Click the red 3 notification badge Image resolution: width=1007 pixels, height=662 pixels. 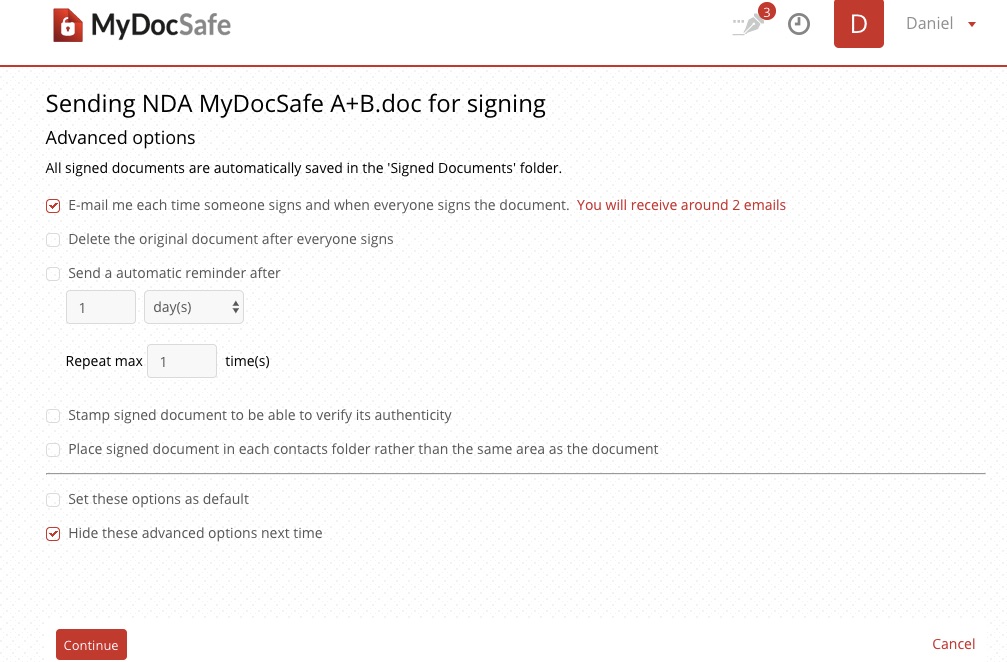coord(767,12)
